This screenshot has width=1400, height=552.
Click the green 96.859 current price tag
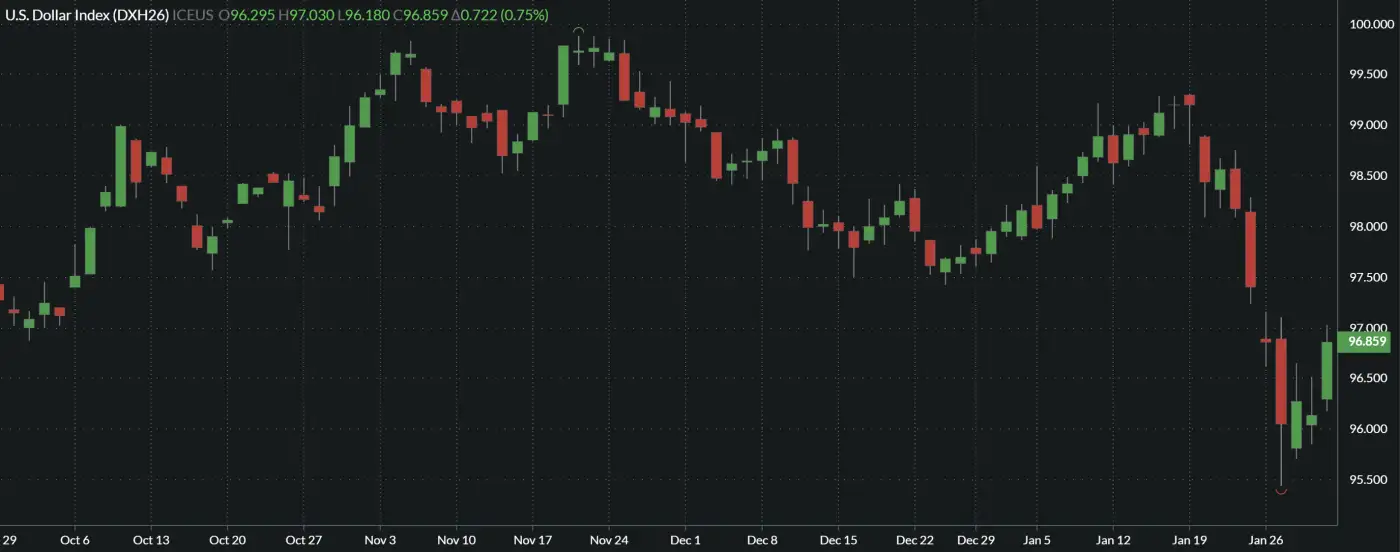pos(1366,341)
